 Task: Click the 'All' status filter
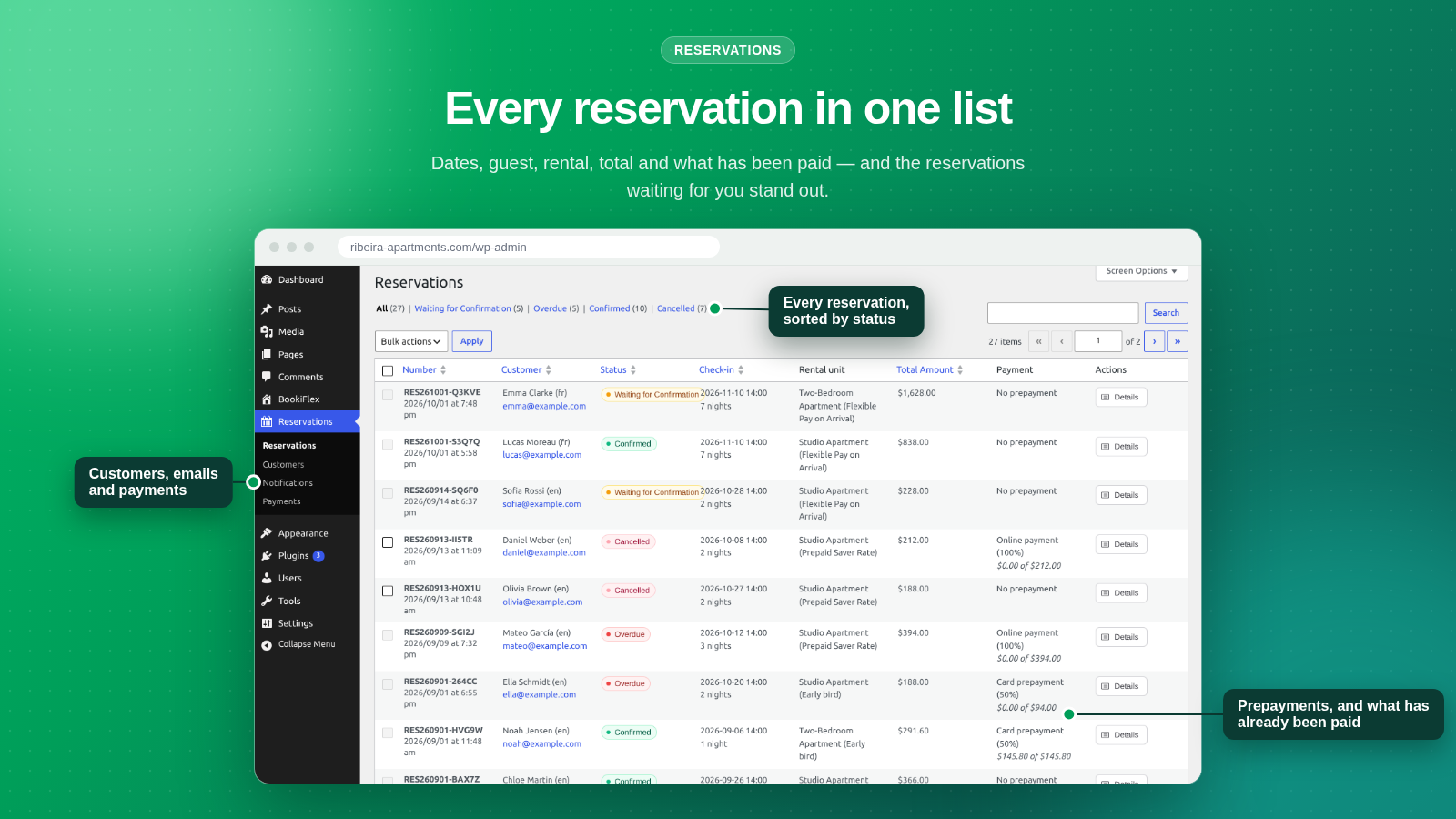[382, 308]
